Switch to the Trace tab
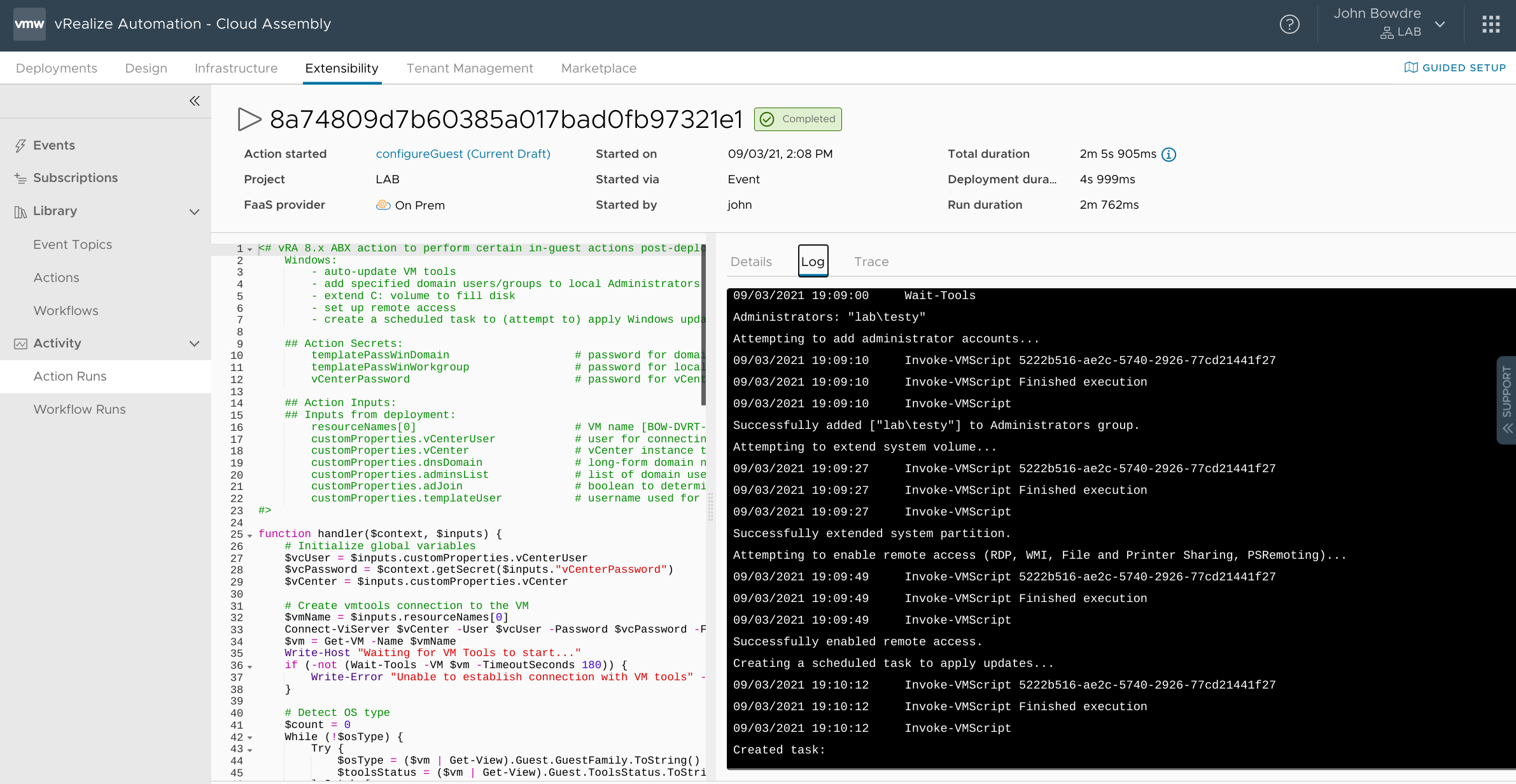Viewport: 1516px width, 784px height. [x=871, y=262]
